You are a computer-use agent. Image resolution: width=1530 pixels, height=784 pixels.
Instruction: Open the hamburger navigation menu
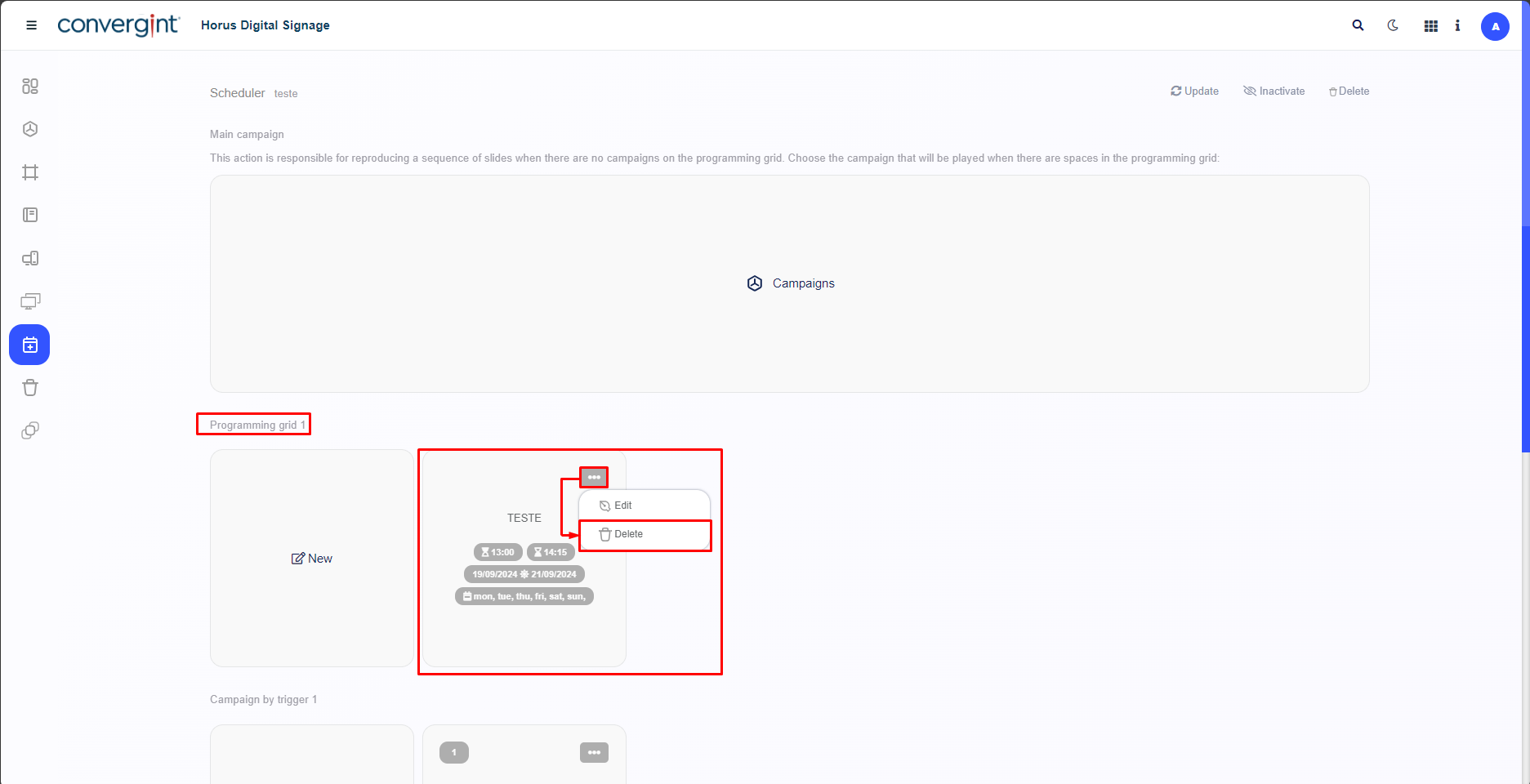tap(32, 25)
